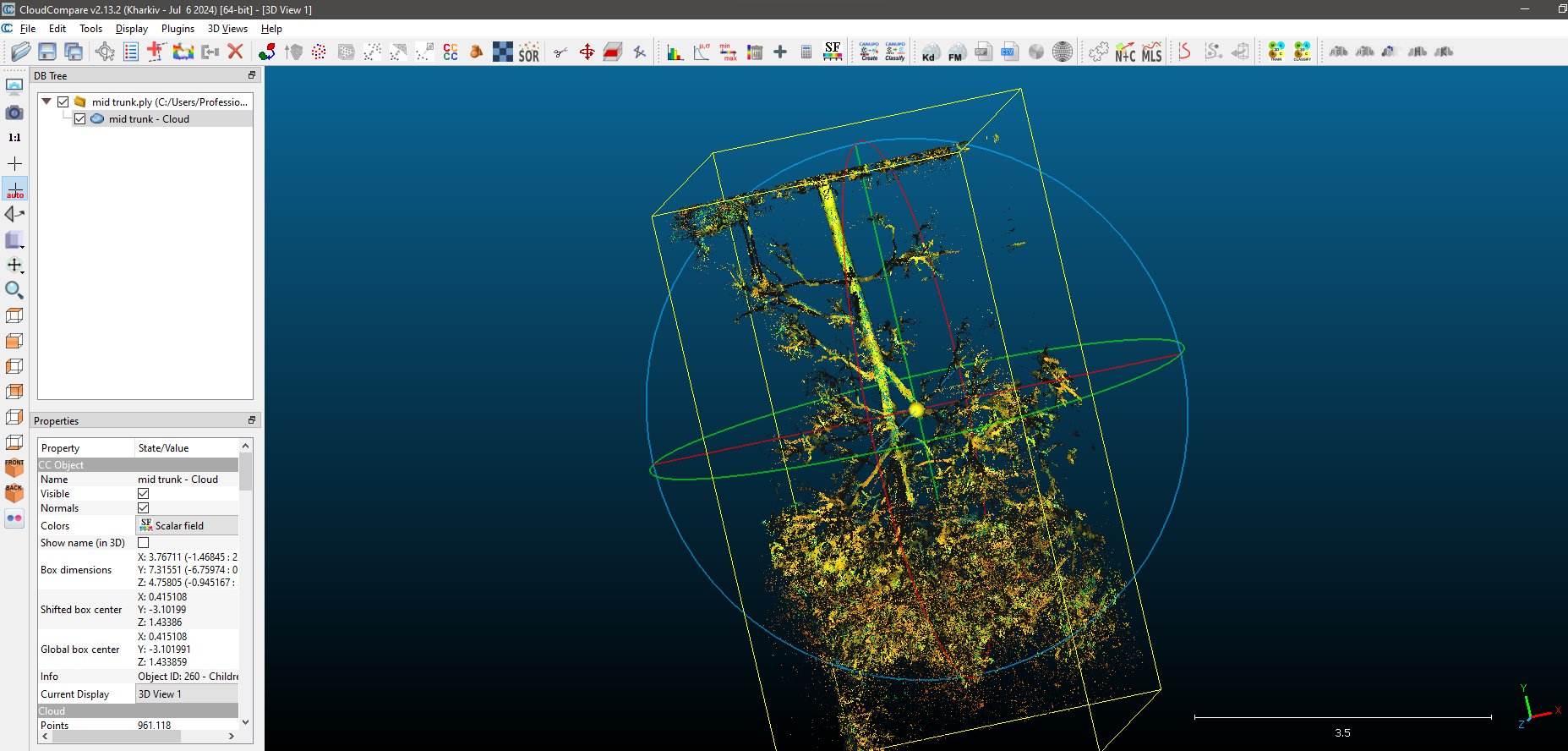Float the DB Tree panel

pos(251,75)
